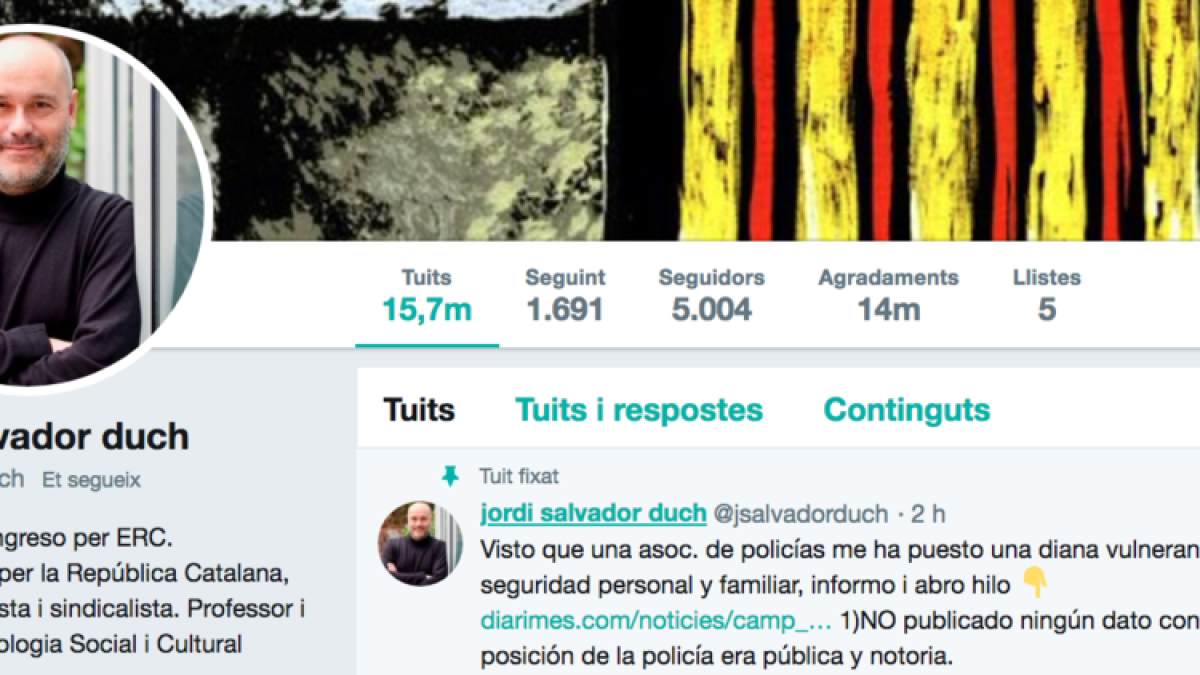Click the jordi salvador duch author name link
1200x675 pixels.
pyautogui.click(x=594, y=514)
